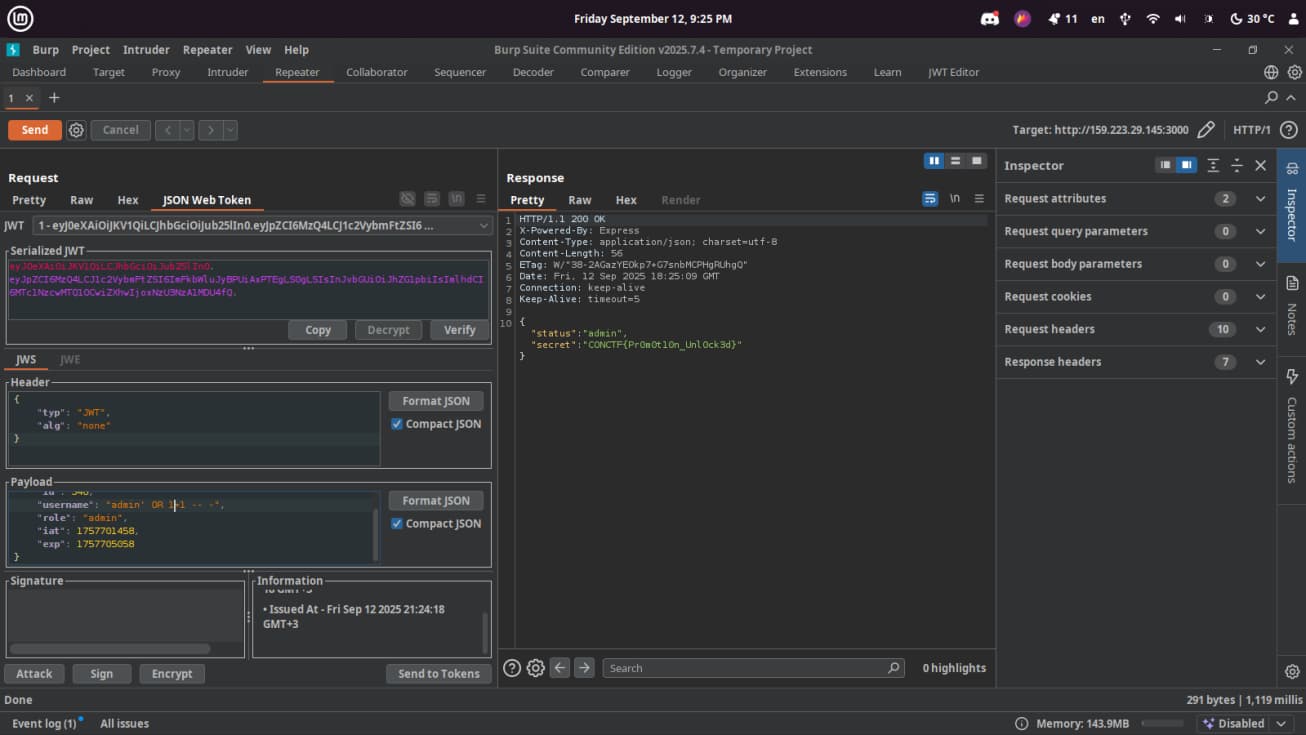Screen dimensions: 1306x735
Task: Click the edit target pencil icon
Action: pyautogui.click(x=1207, y=130)
